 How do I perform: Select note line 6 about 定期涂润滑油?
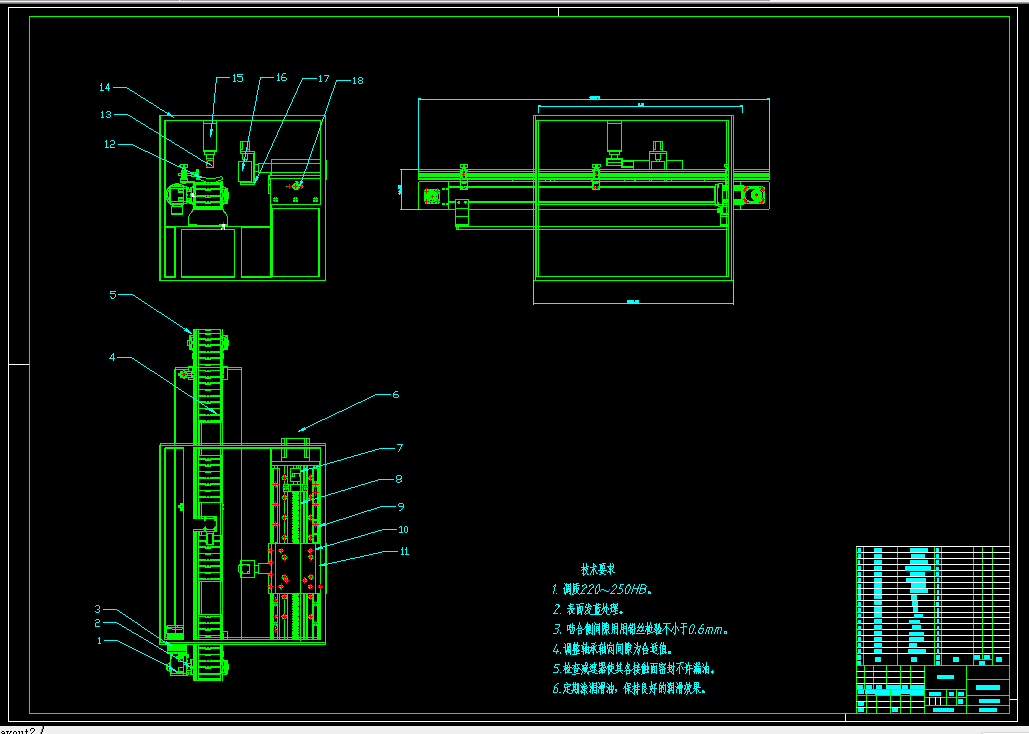629,689
